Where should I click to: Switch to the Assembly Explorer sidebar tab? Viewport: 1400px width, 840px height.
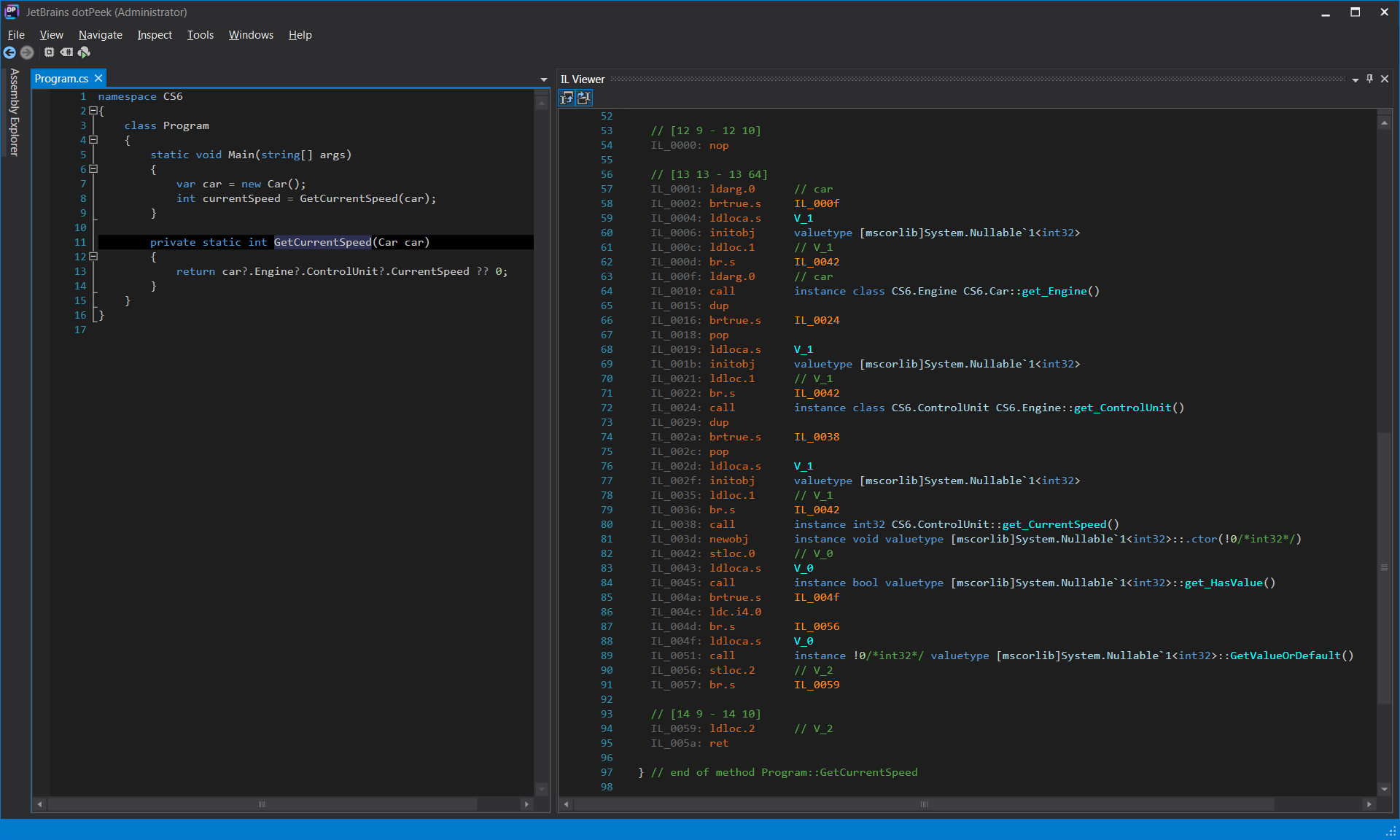(x=13, y=109)
